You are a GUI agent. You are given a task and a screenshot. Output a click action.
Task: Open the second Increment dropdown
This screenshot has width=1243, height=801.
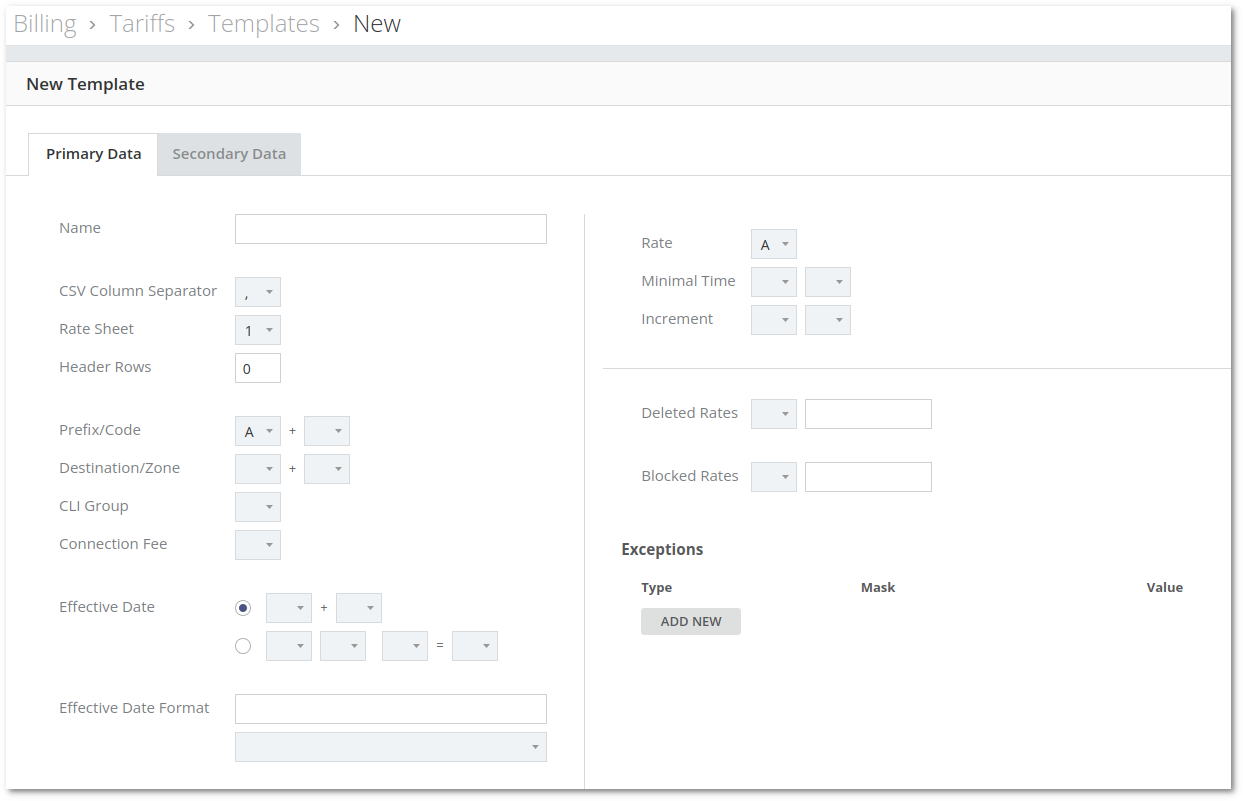pyautogui.click(x=828, y=320)
